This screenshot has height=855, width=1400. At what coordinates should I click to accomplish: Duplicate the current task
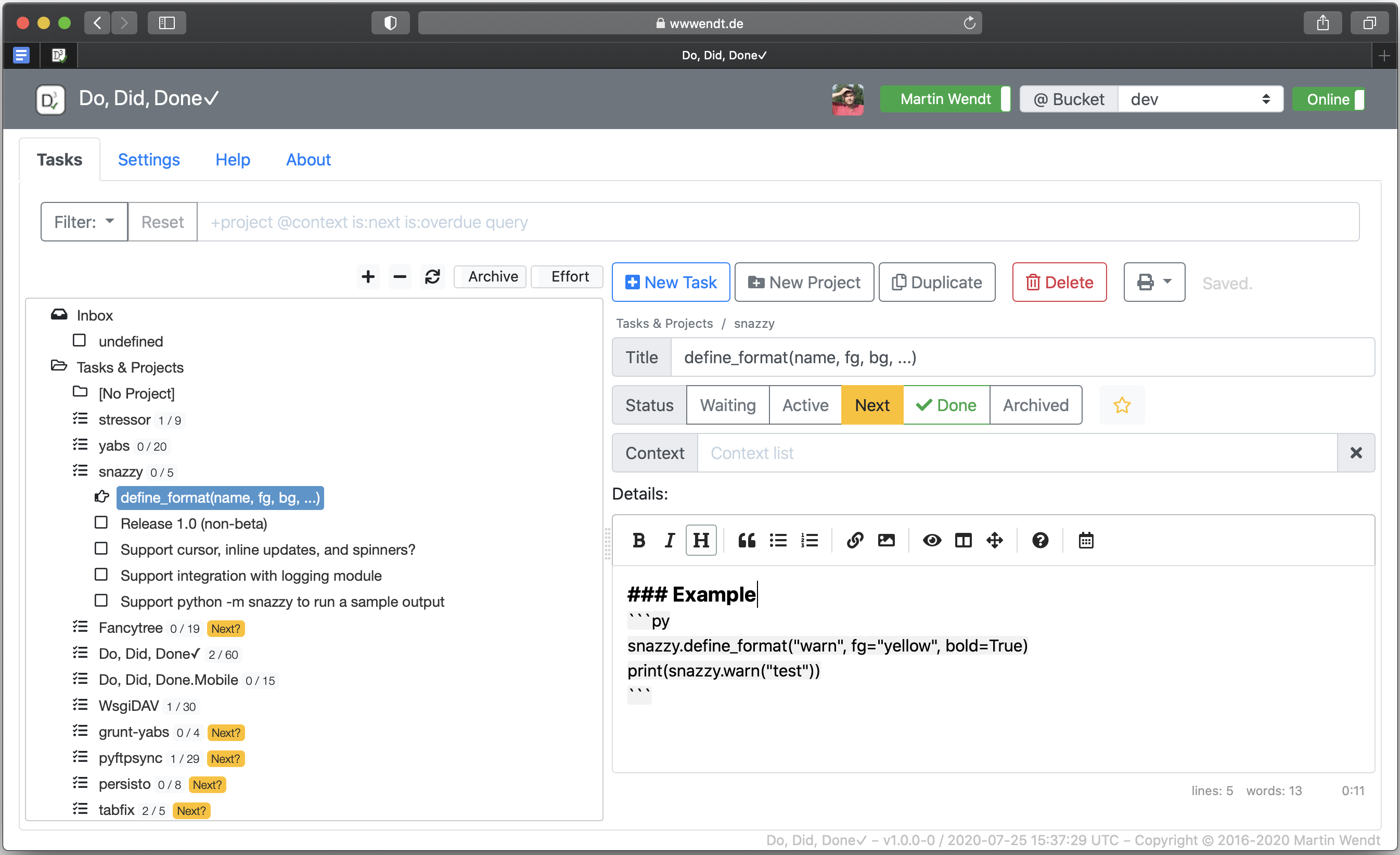937,282
